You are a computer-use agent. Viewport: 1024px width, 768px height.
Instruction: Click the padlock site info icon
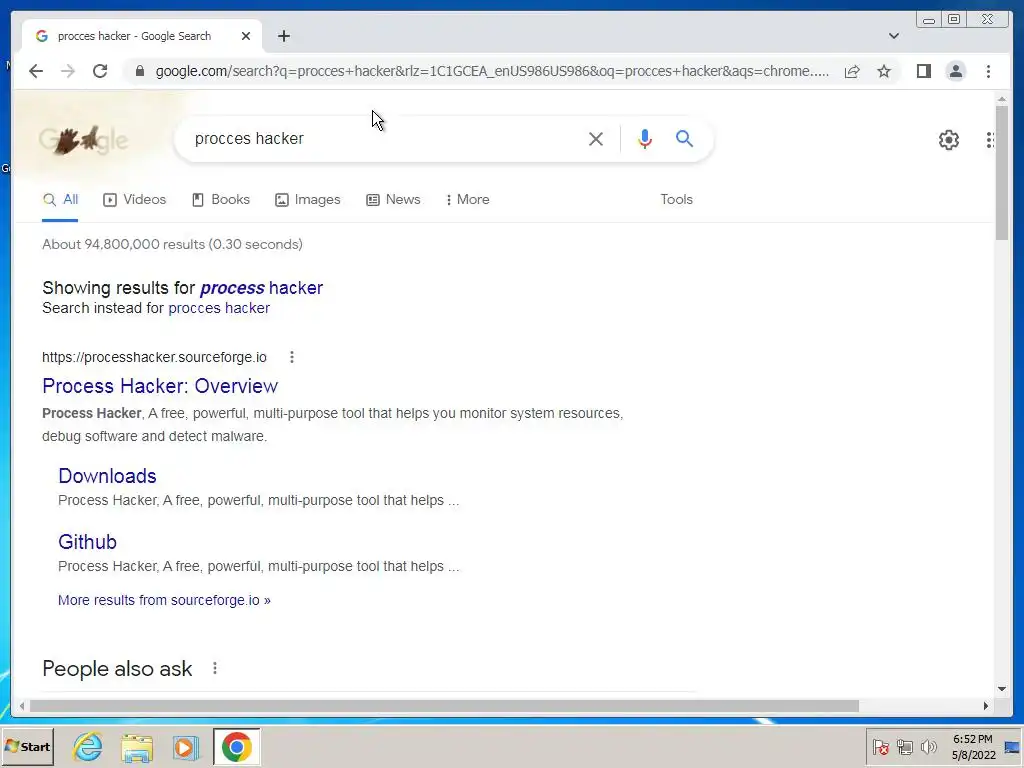click(x=139, y=71)
